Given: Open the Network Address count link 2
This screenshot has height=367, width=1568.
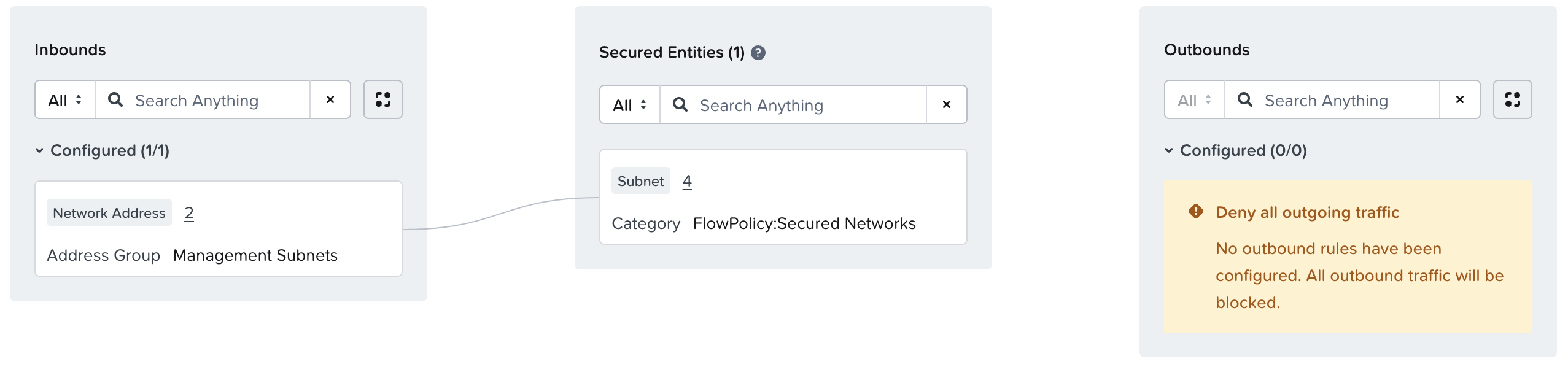Looking at the screenshot, I should [189, 213].
